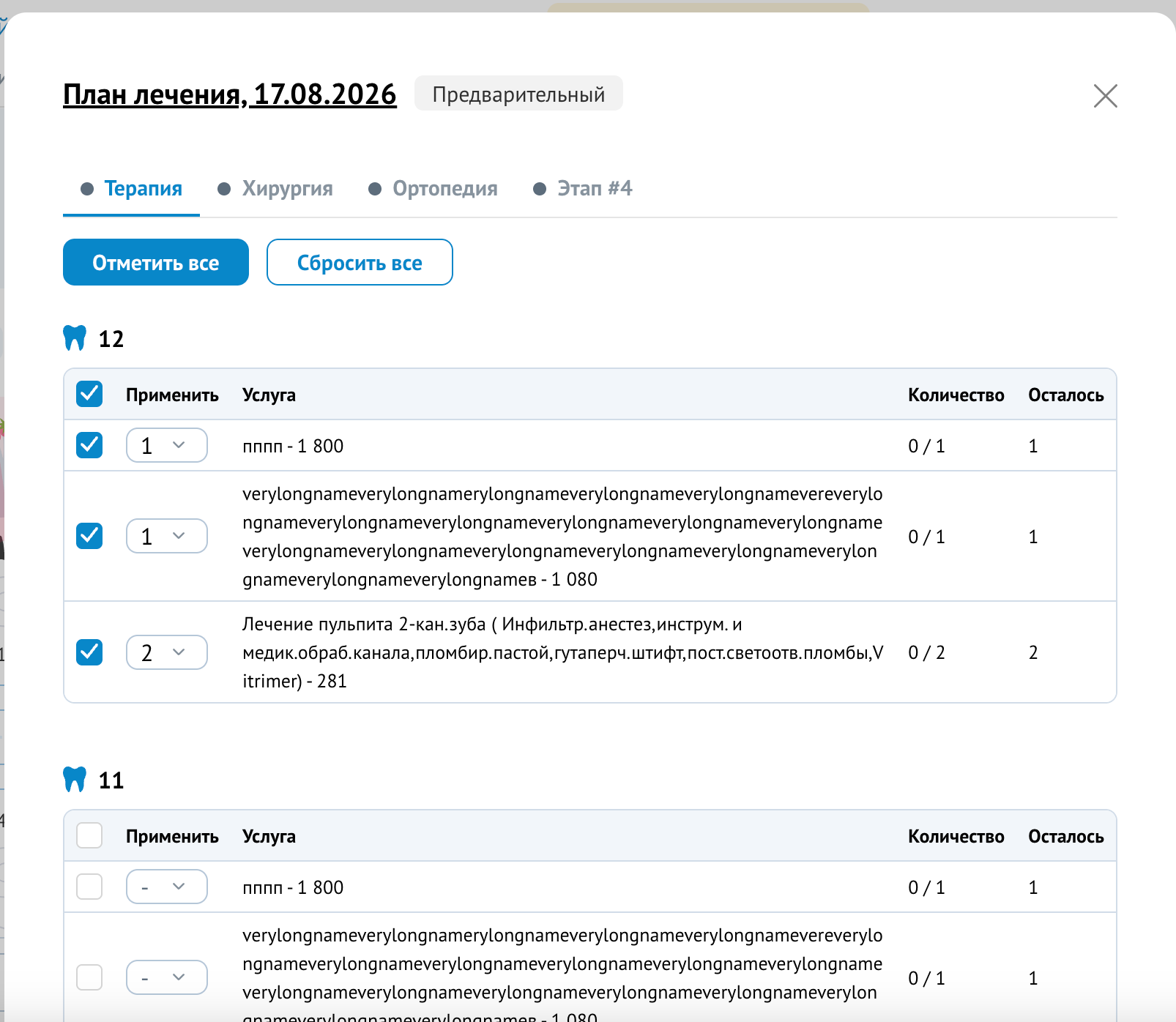Open quantity dropdown showing 2 for Лечение пульпита
Screen dimensions: 1176x1022
167,652
